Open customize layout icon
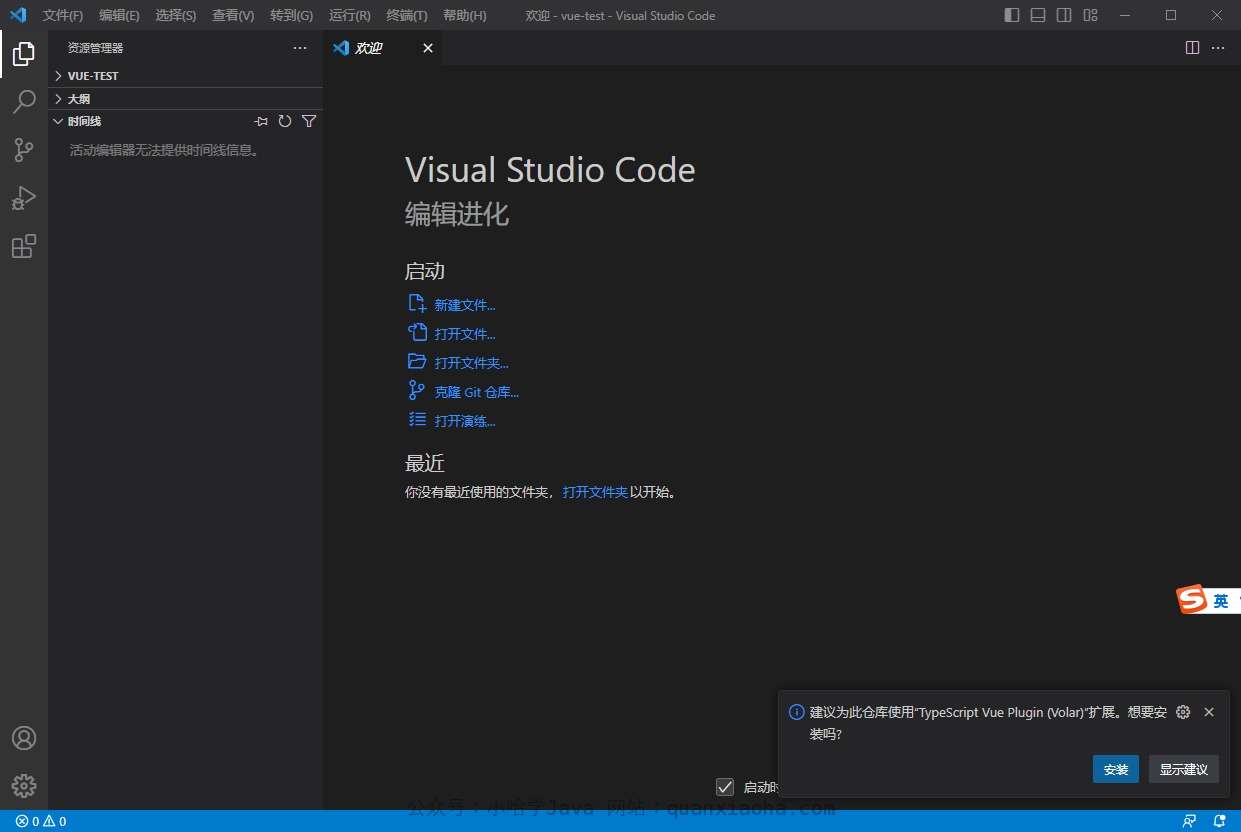The image size is (1241, 832). 1091,15
